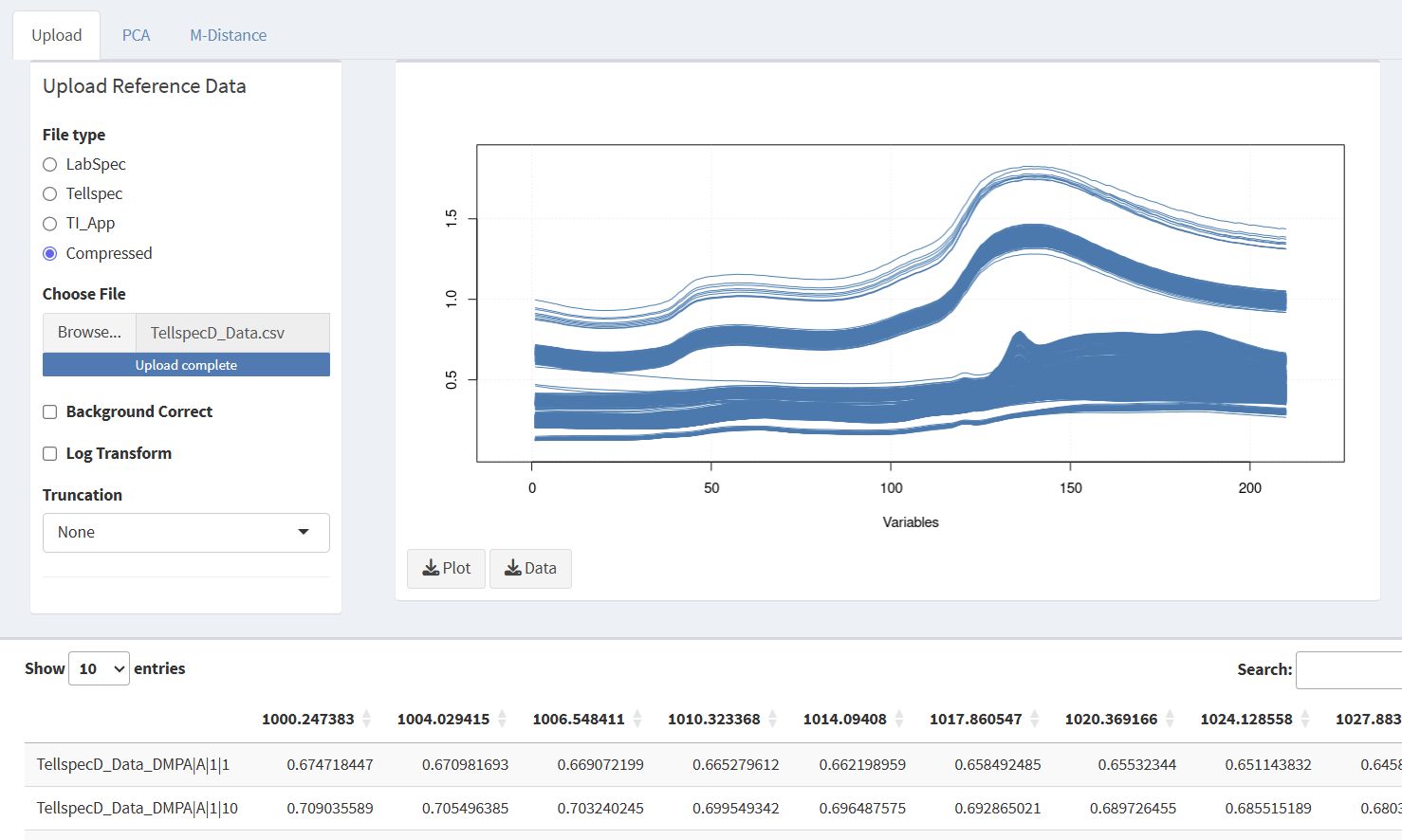
Task: Click the download icon on the Plot button
Action: point(432,567)
